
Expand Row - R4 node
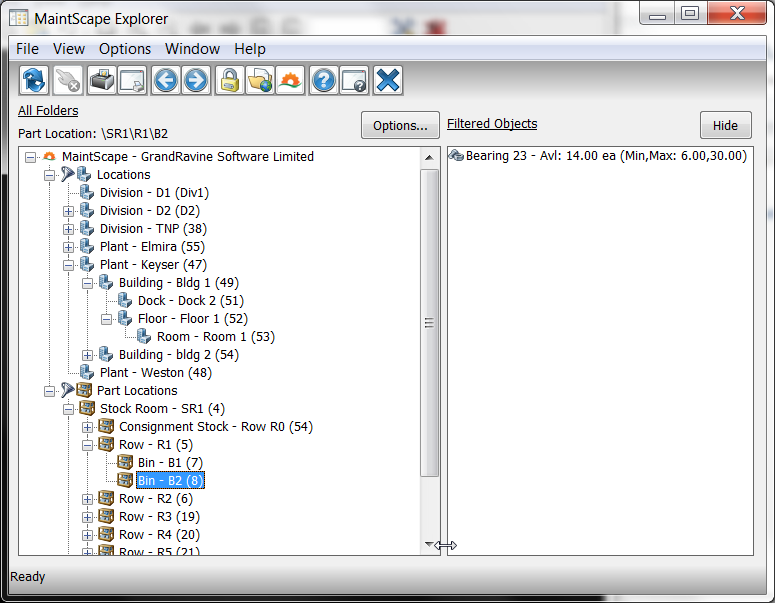tap(87, 535)
